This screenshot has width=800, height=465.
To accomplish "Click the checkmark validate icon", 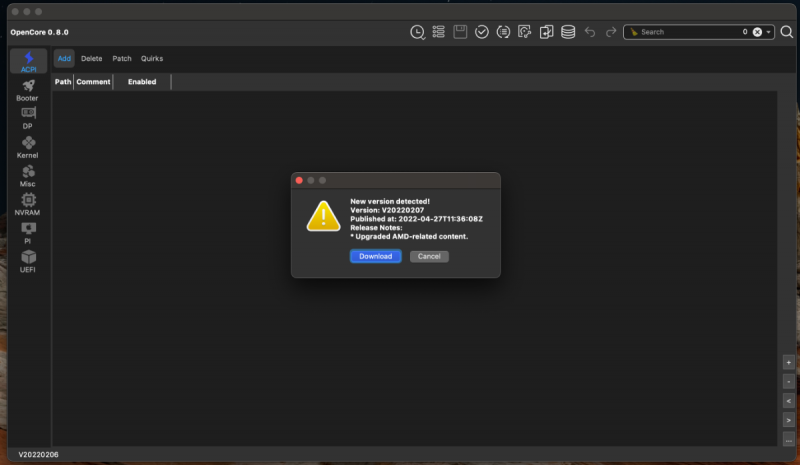I will 482,32.
